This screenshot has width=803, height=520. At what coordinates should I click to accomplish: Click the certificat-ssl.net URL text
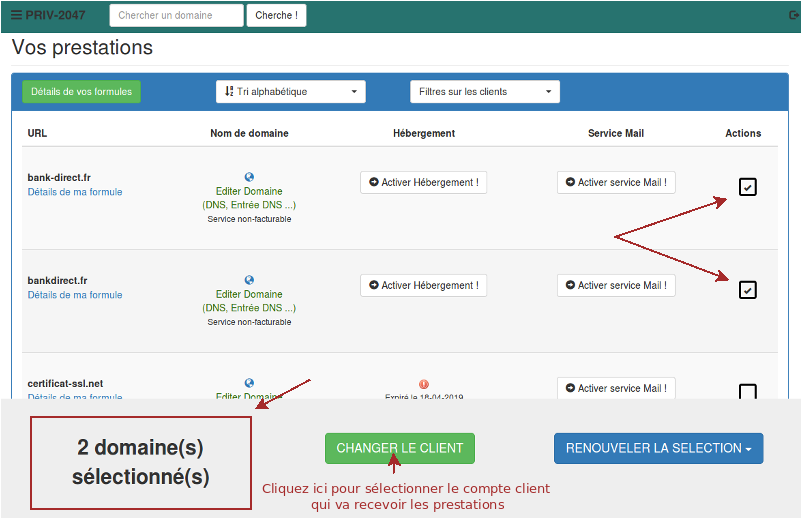coord(65,384)
